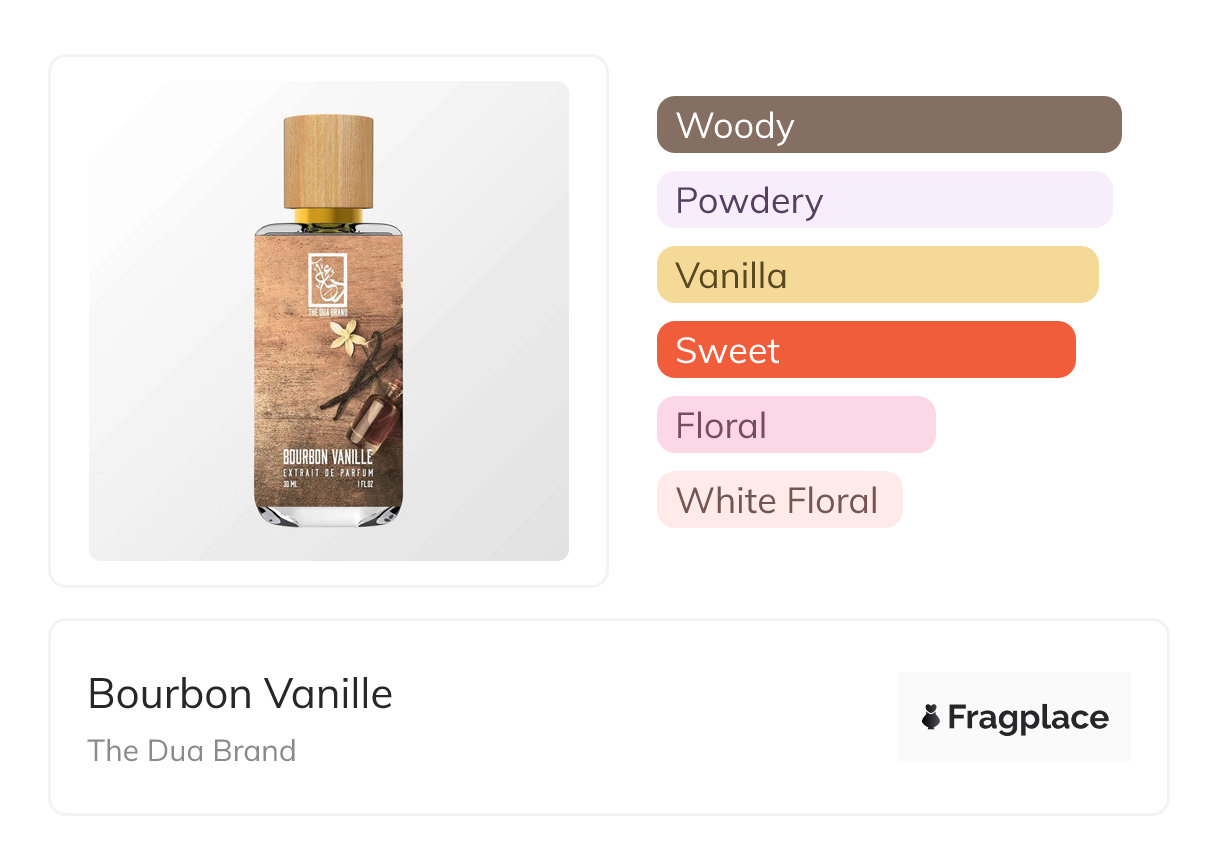Click the glass base of the bottle
The image size is (1218, 864).
pos(328,513)
